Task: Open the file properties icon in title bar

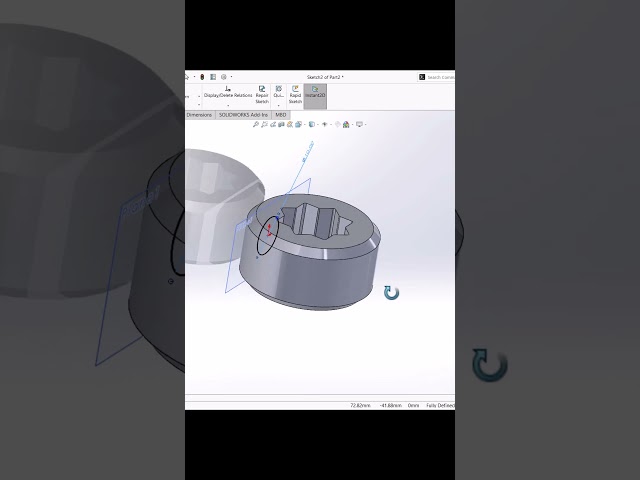Action: click(213, 77)
